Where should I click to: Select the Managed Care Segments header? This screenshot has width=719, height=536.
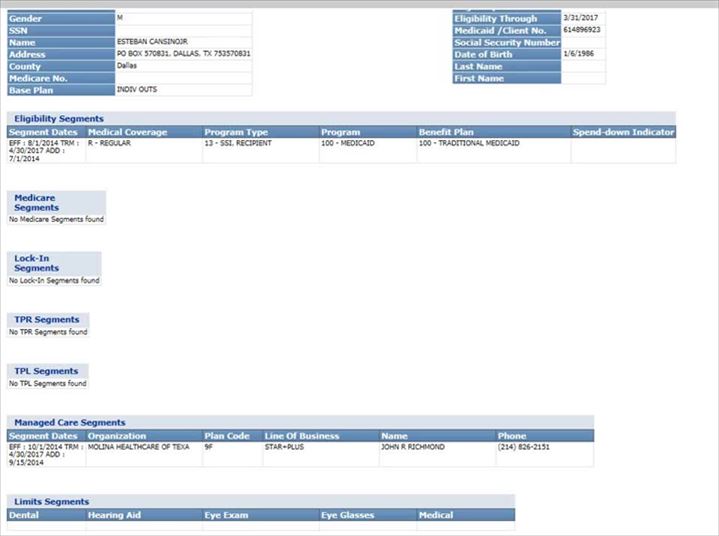pos(70,423)
